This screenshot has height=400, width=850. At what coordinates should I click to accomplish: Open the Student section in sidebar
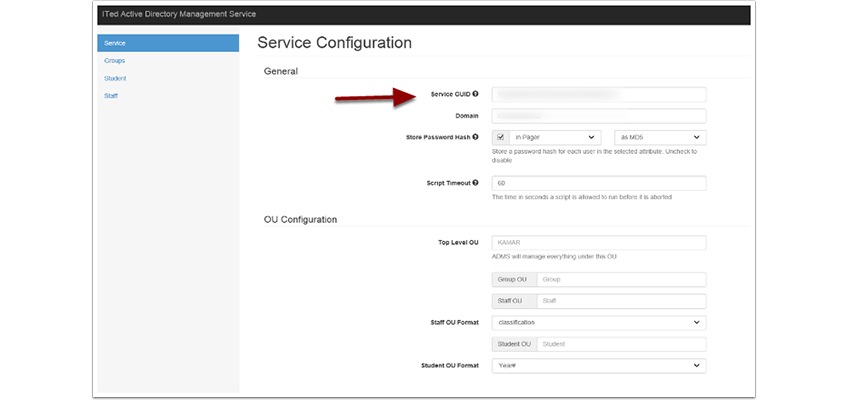[x=115, y=79]
